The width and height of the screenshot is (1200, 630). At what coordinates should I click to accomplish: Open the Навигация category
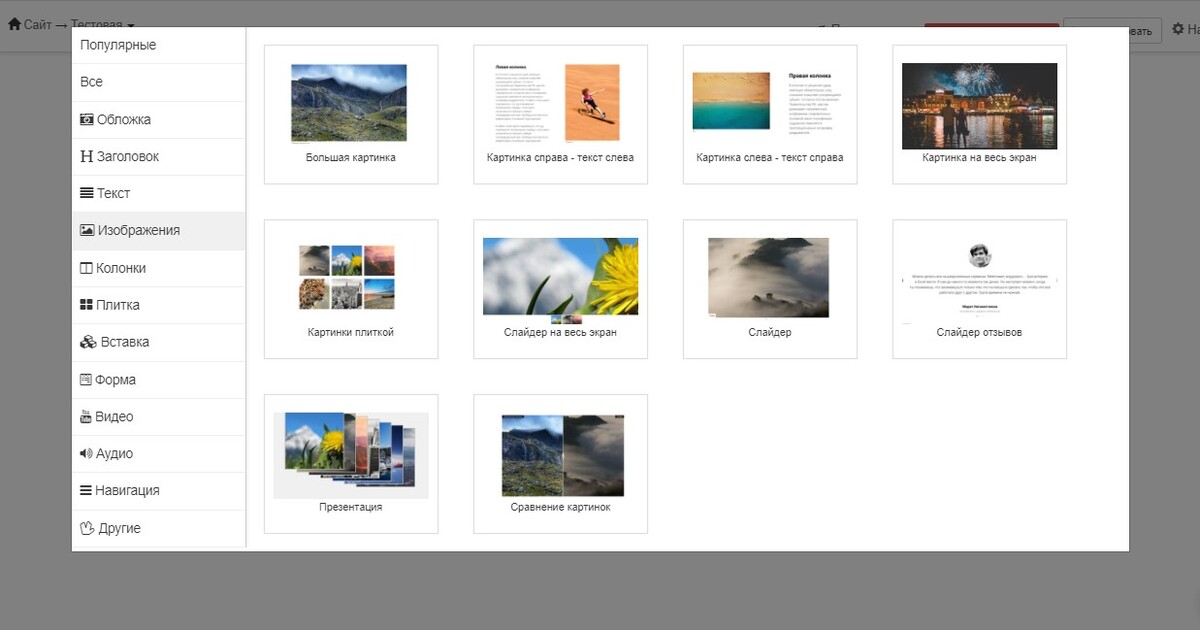127,491
